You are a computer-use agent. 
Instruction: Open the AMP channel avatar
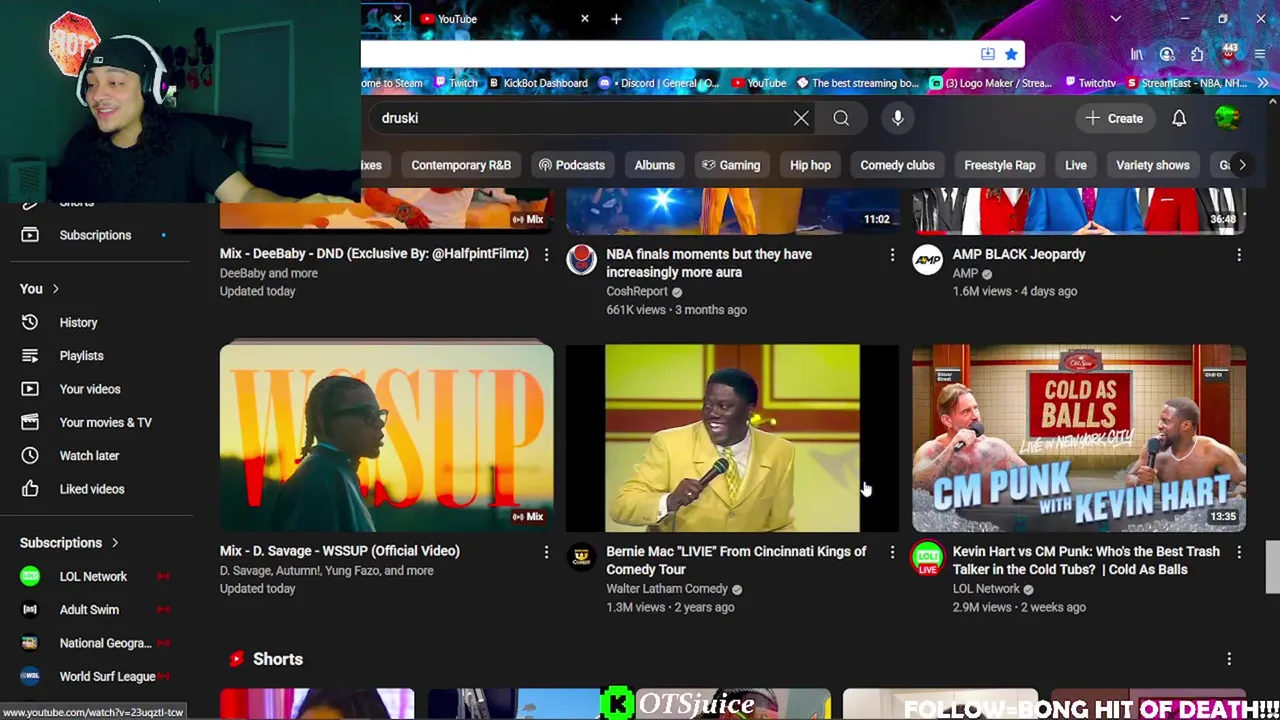pos(927,260)
